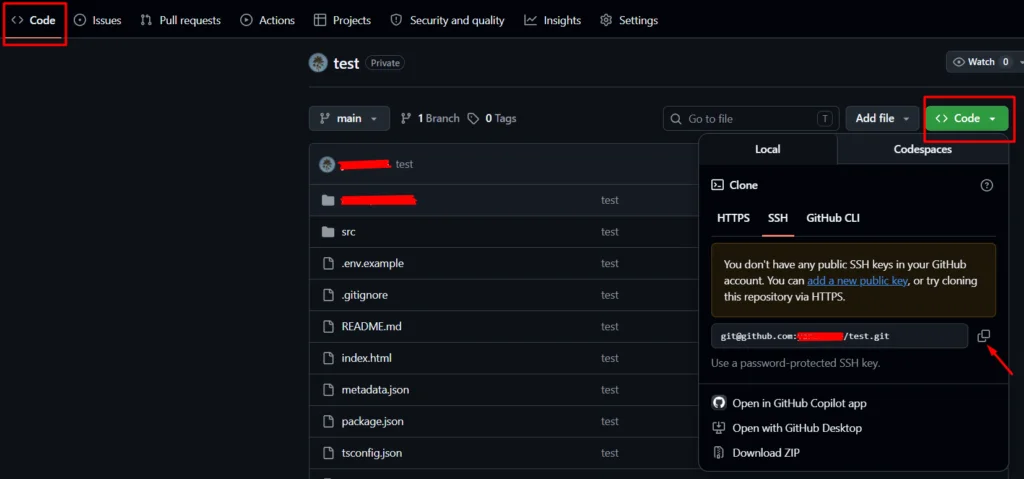The width and height of the screenshot is (1024, 479).
Task: Open the .env.example file
Action: (372, 263)
